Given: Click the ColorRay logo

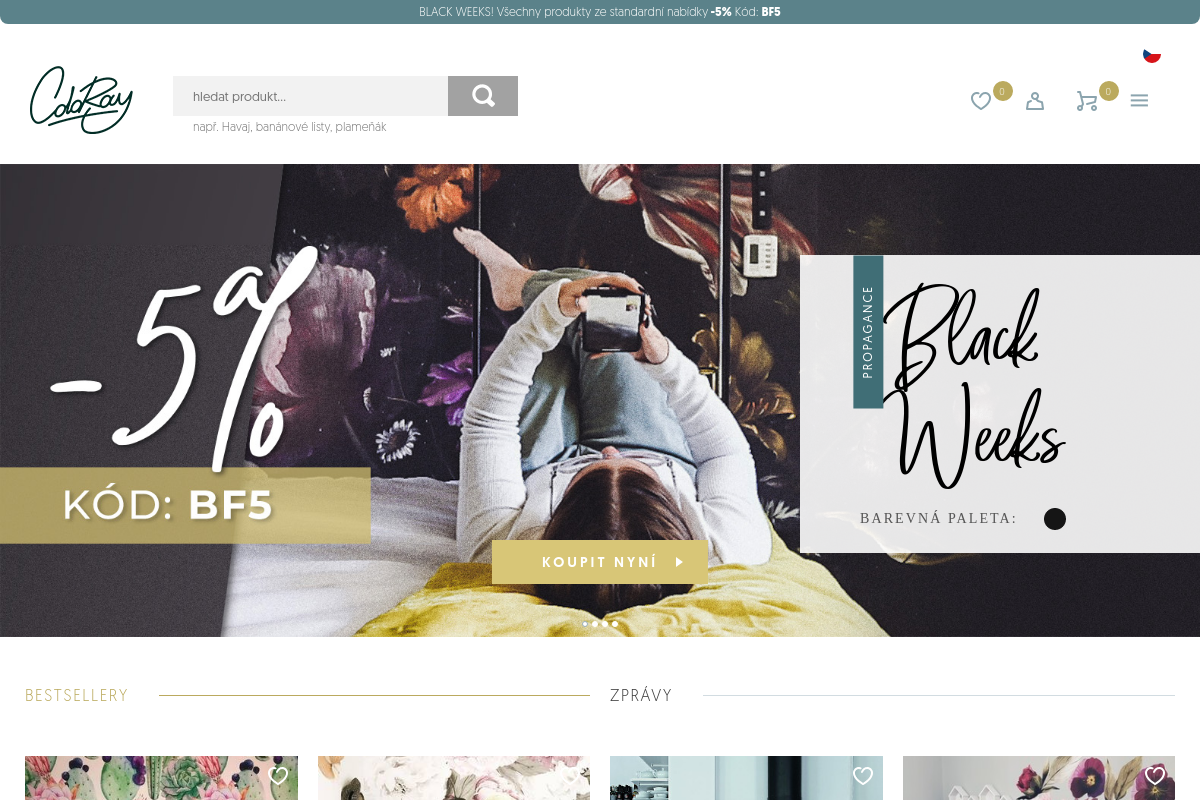Looking at the screenshot, I should [81, 99].
